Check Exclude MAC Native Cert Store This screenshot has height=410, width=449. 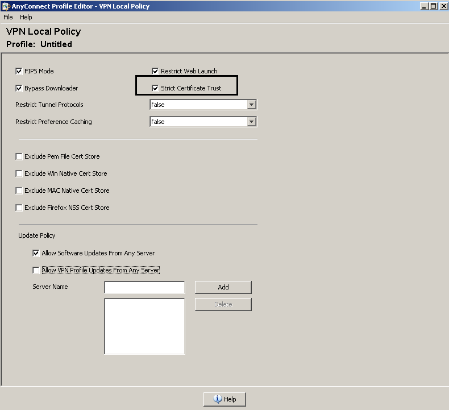click(19, 190)
